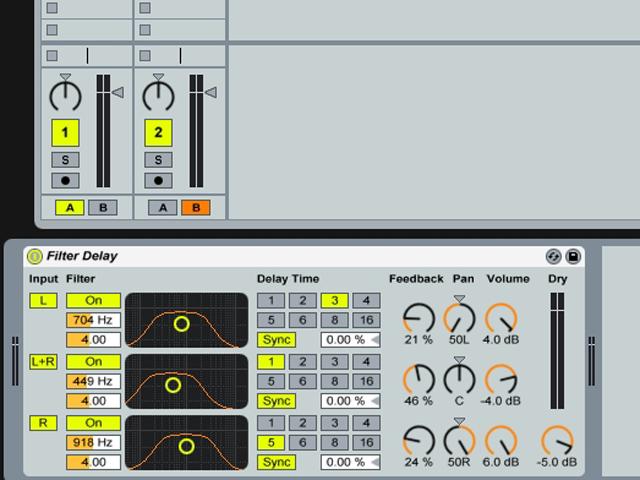This screenshot has width=640, height=480.
Task: Click L+R channel filter bandwidth 4.00 field
Action: (x=93, y=401)
